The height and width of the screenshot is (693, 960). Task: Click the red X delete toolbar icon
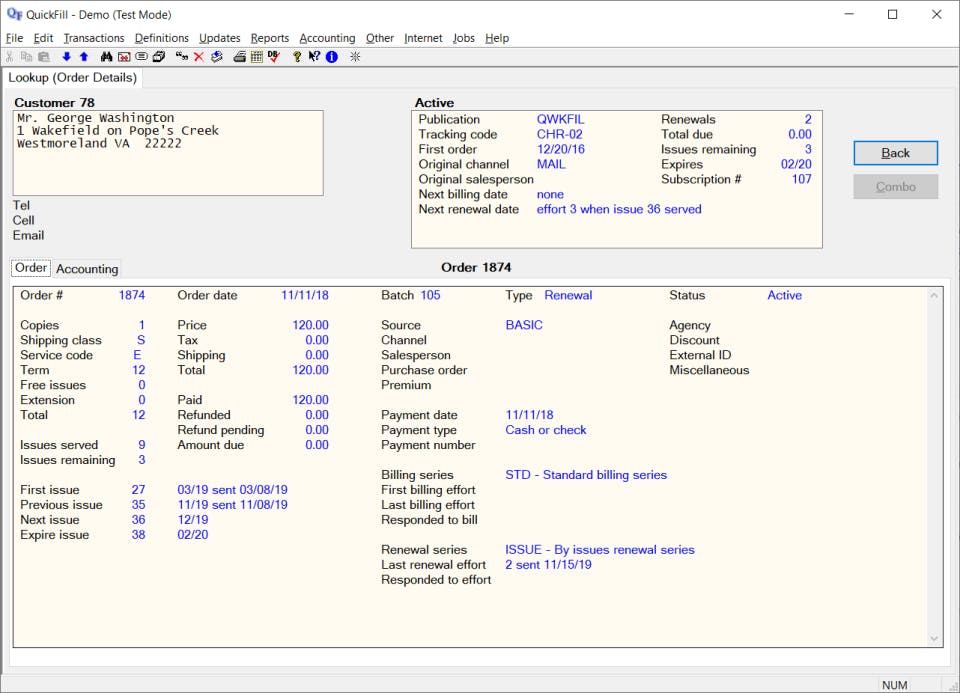click(x=199, y=57)
